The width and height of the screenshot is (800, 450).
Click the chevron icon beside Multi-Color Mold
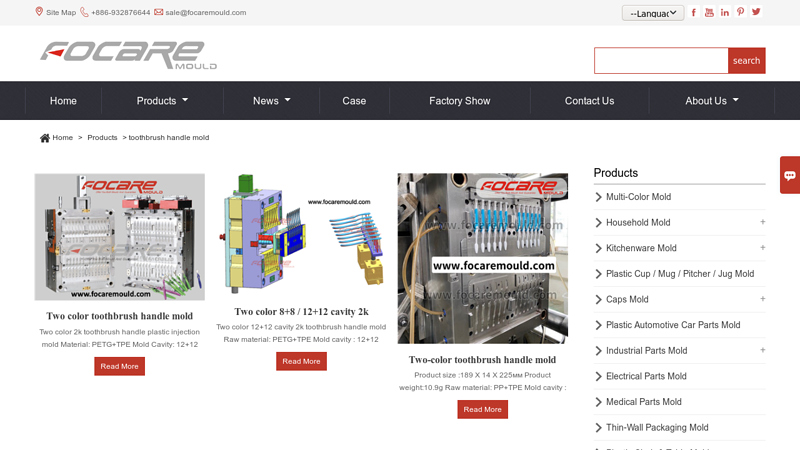tap(598, 197)
